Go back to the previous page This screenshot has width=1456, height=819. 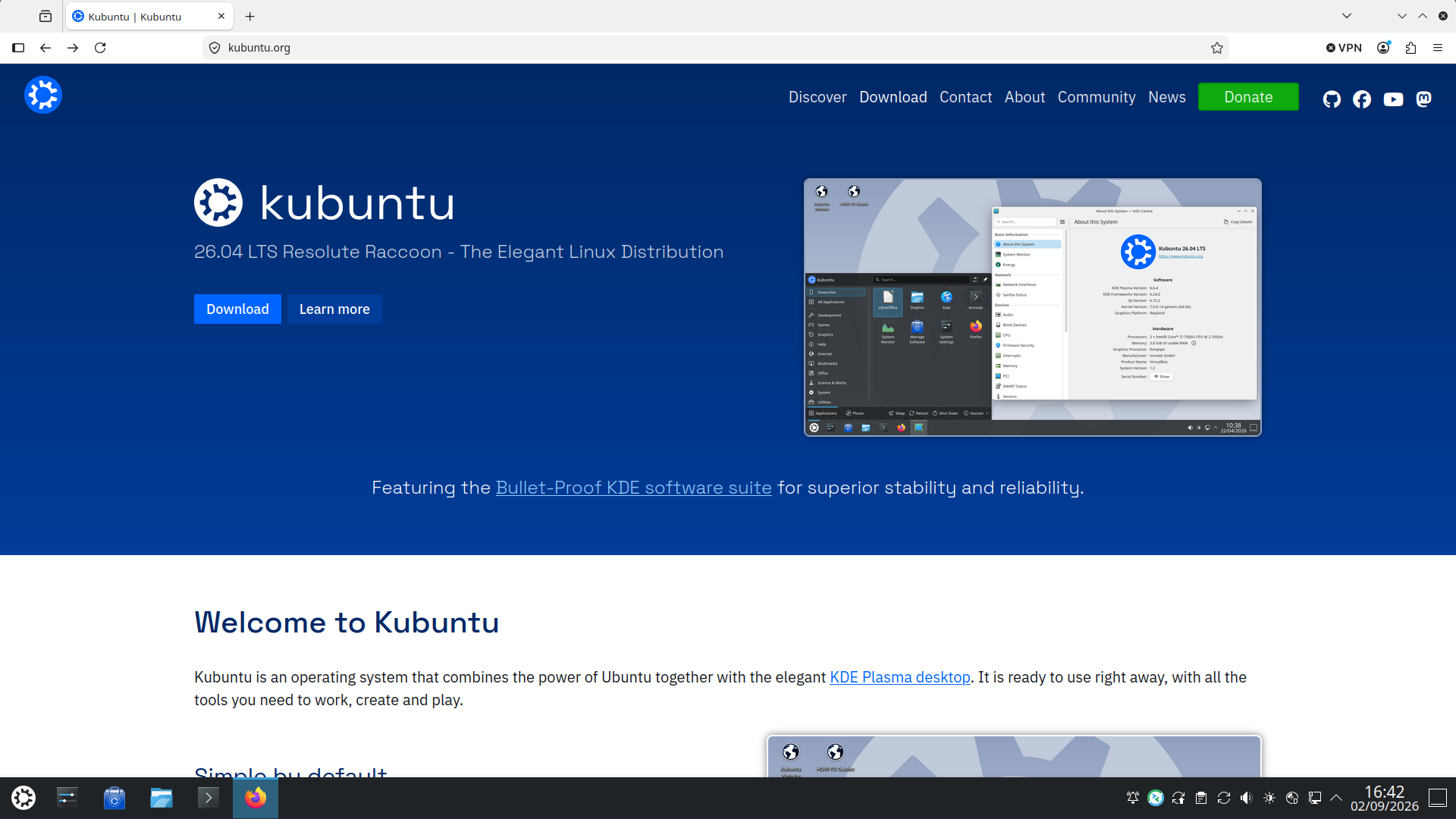click(x=45, y=48)
